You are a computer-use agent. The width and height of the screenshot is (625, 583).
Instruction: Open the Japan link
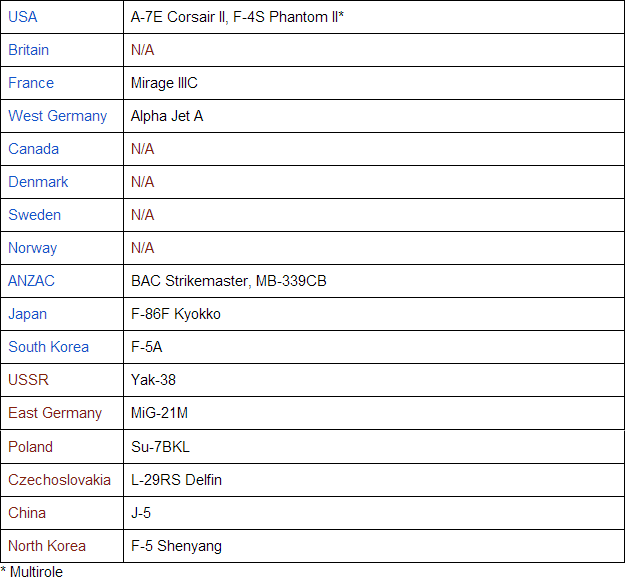coord(27,314)
